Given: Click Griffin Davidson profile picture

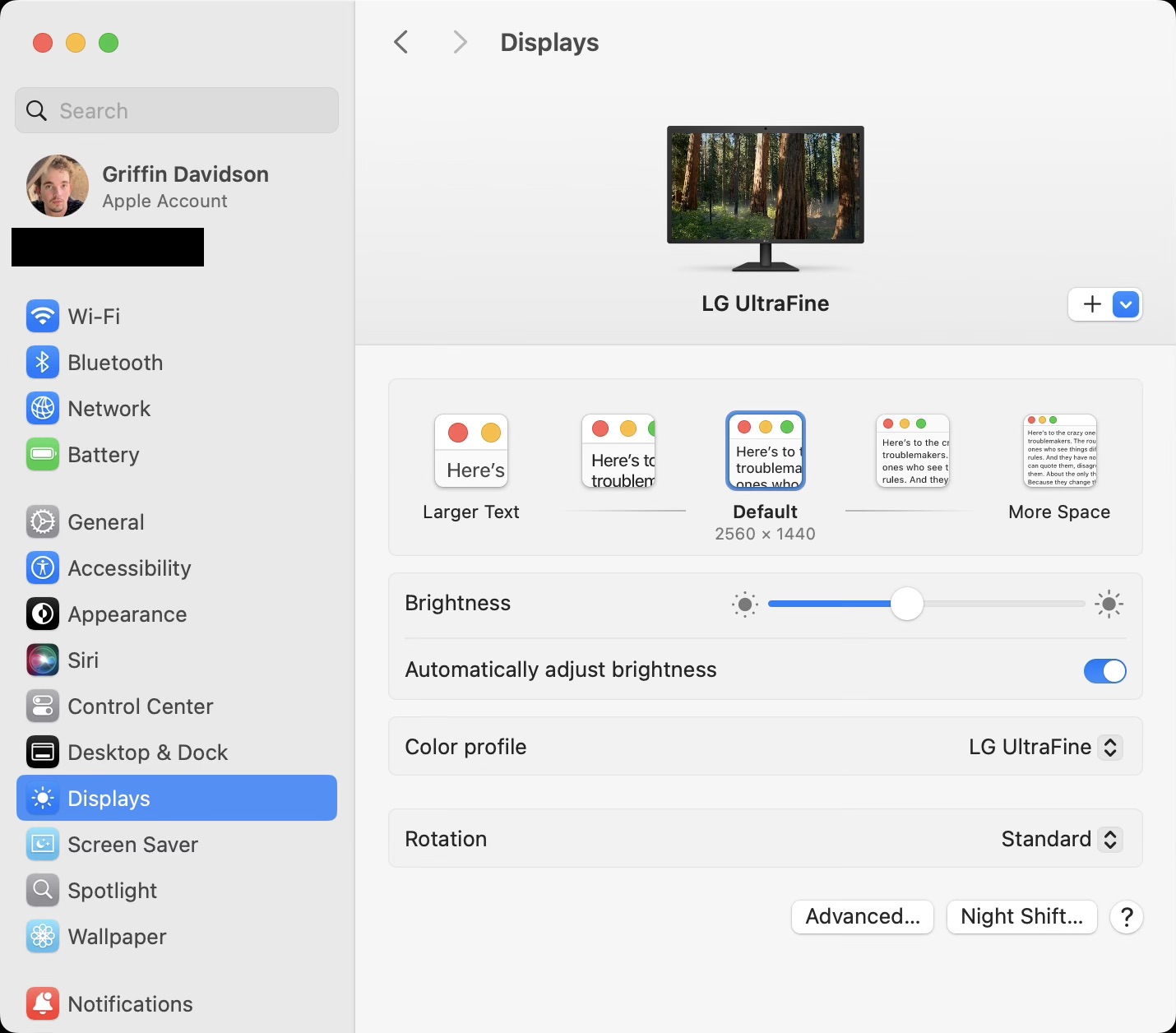Looking at the screenshot, I should pos(58,186).
